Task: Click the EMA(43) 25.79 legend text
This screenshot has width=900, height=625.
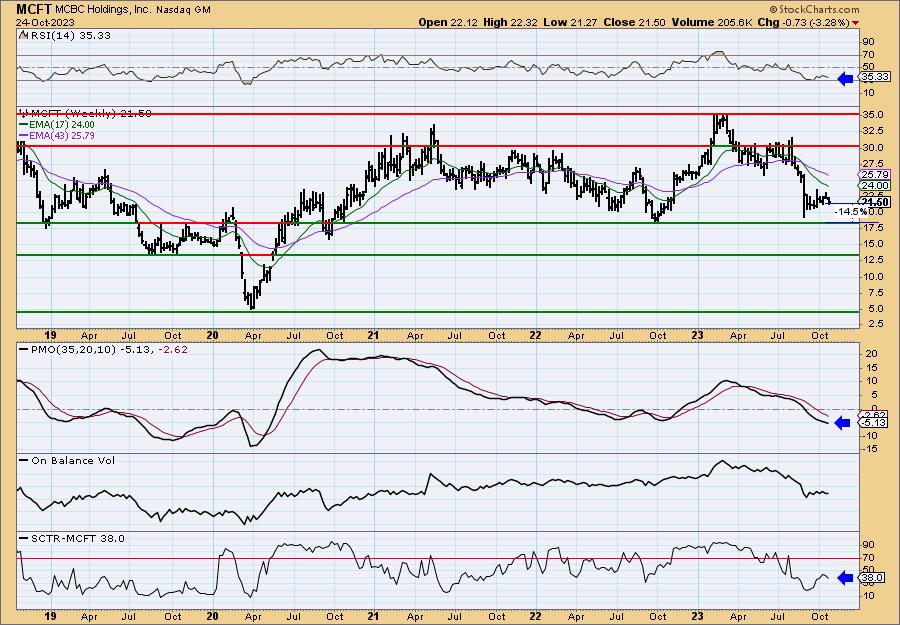Action: 61,136
